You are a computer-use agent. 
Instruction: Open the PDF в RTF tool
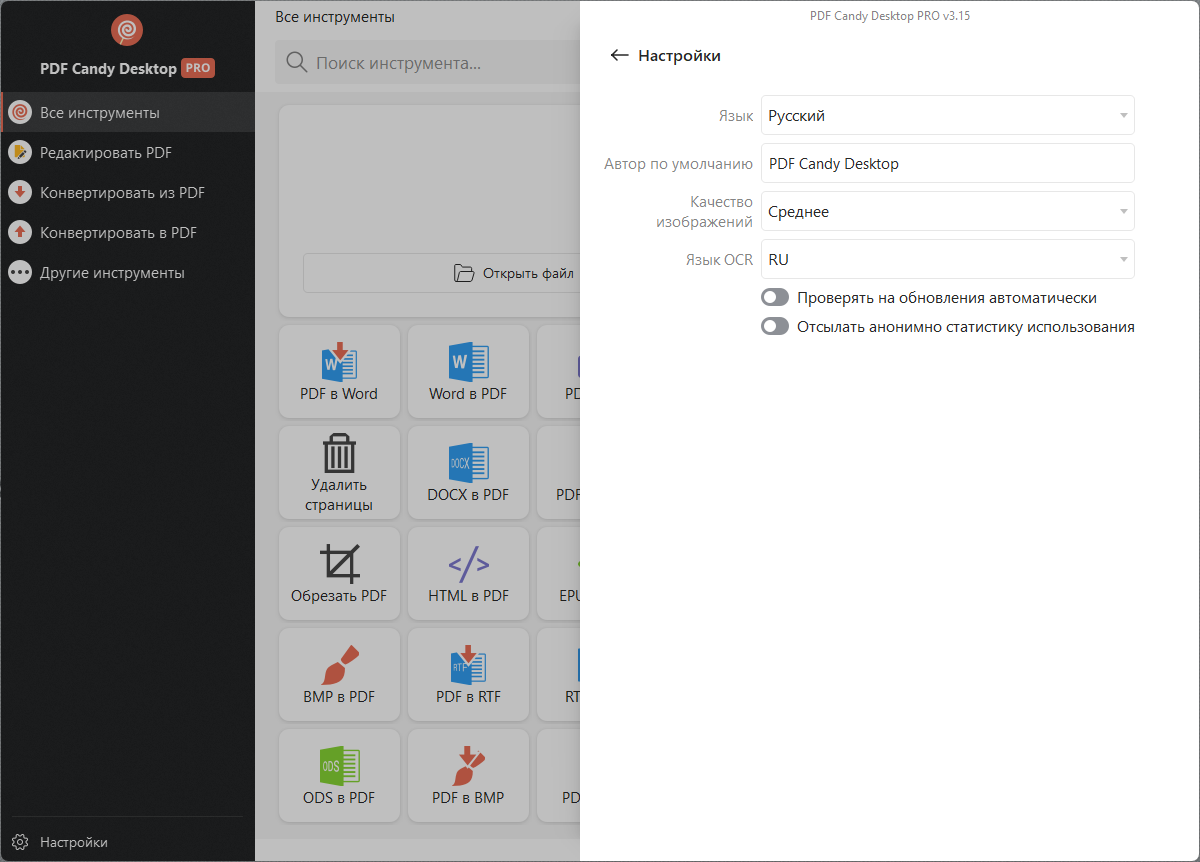468,675
